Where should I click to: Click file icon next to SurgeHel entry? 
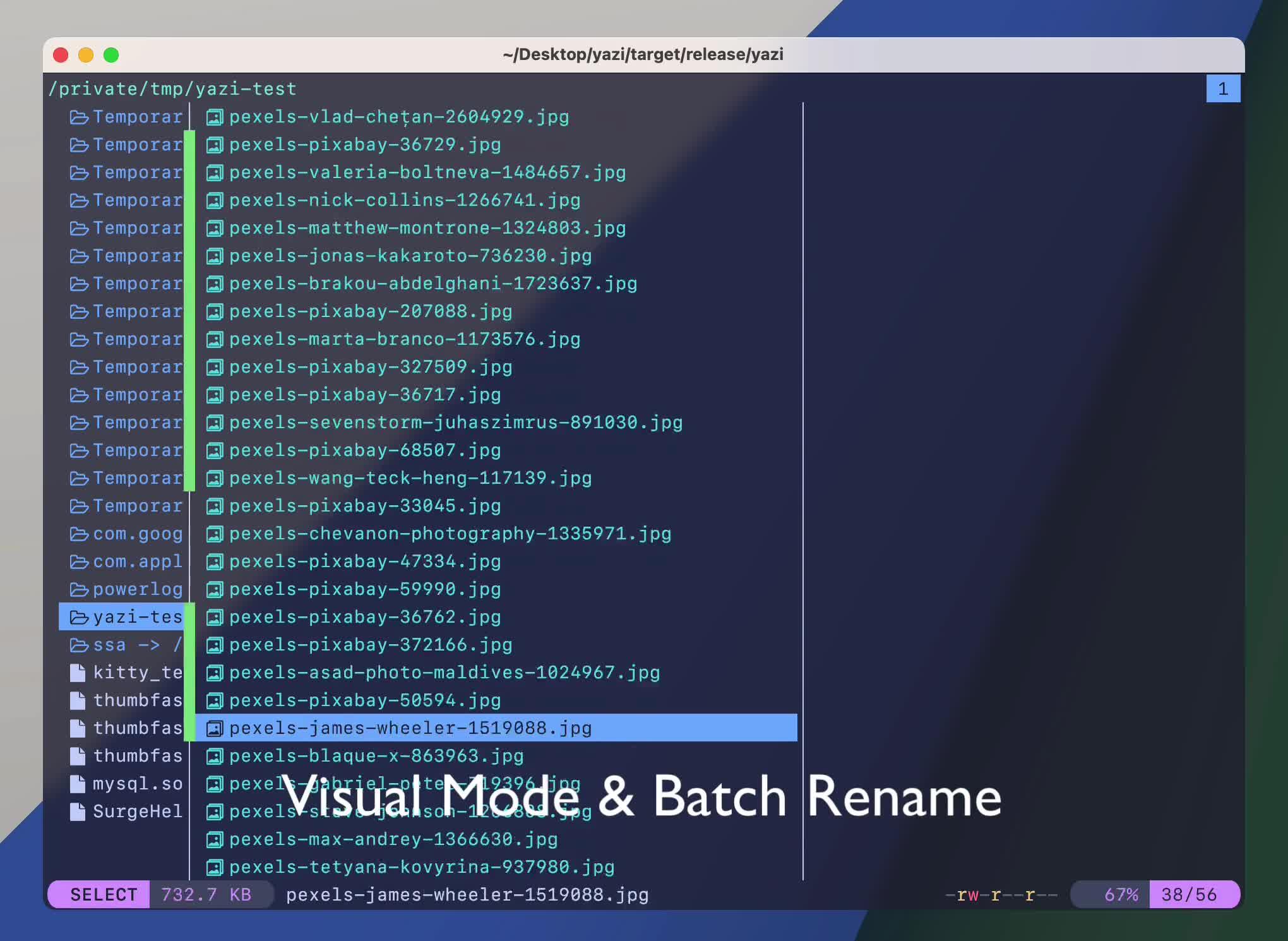(78, 812)
